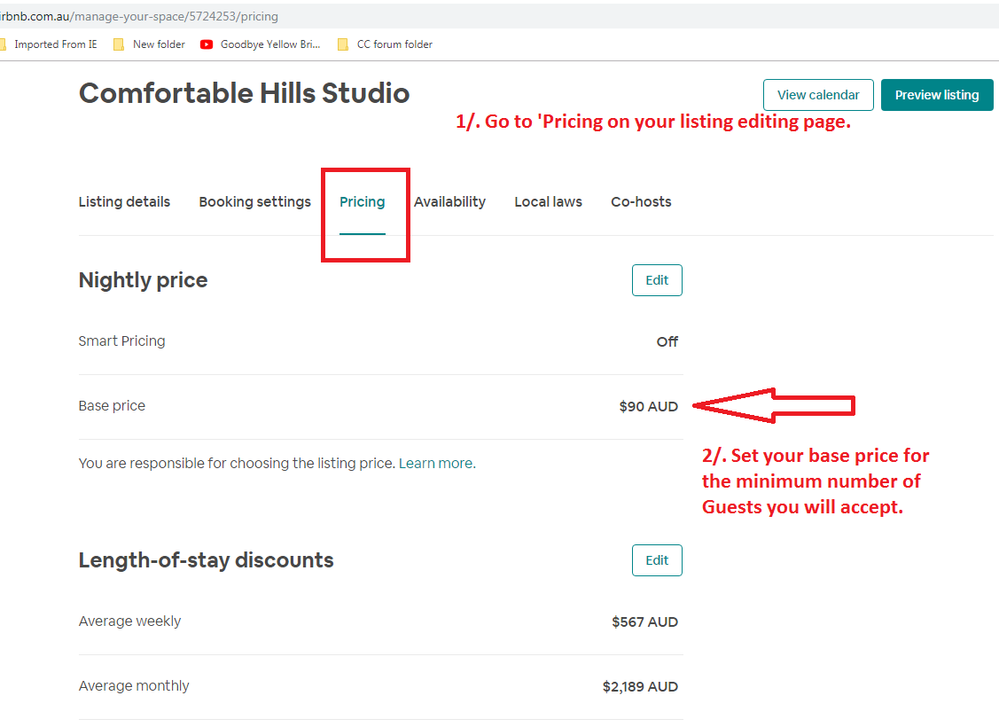
Task: Open the 'CC forum folder' bookmark icon
Action: pyautogui.click(x=343, y=44)
